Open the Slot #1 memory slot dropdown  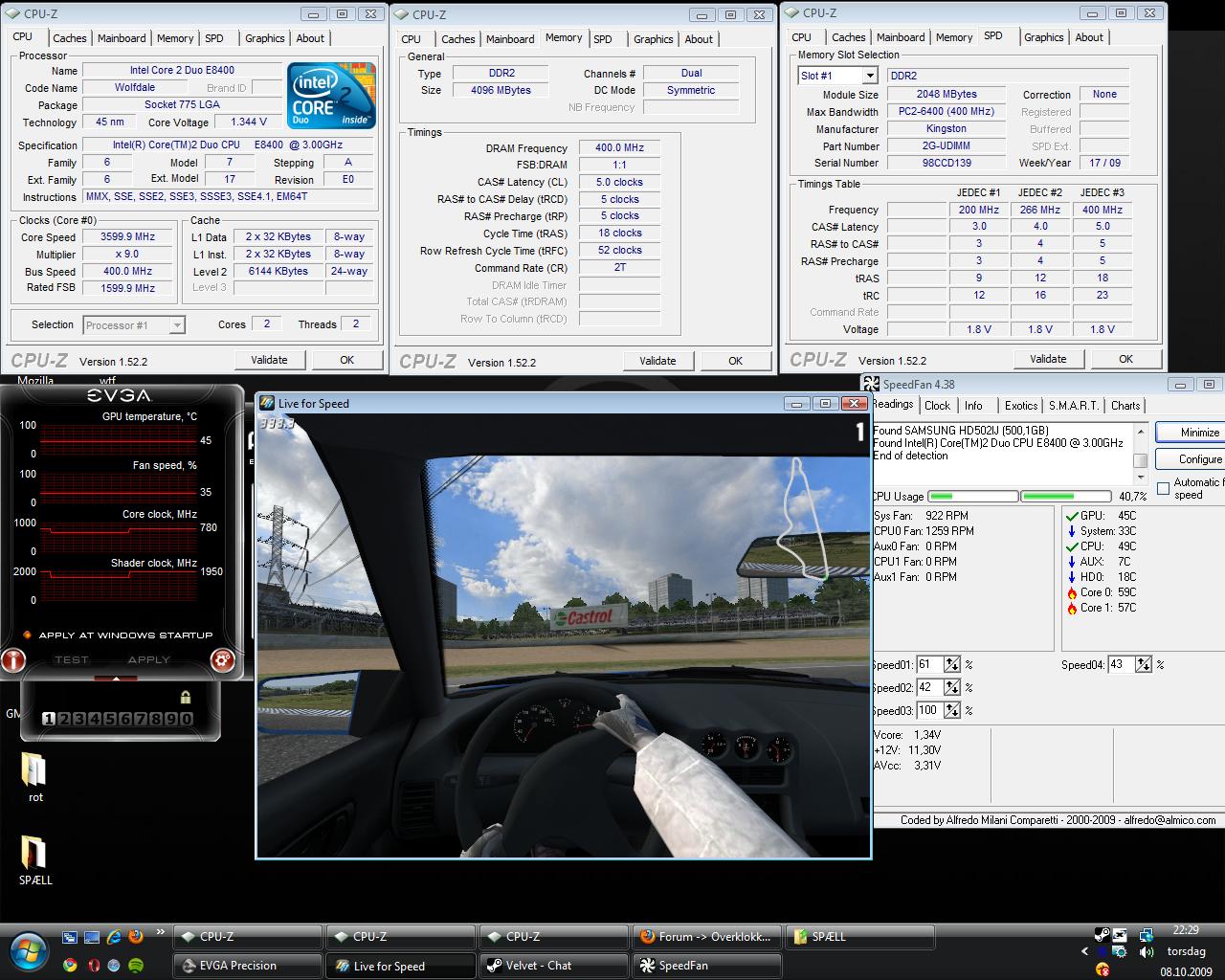point(837,76)
